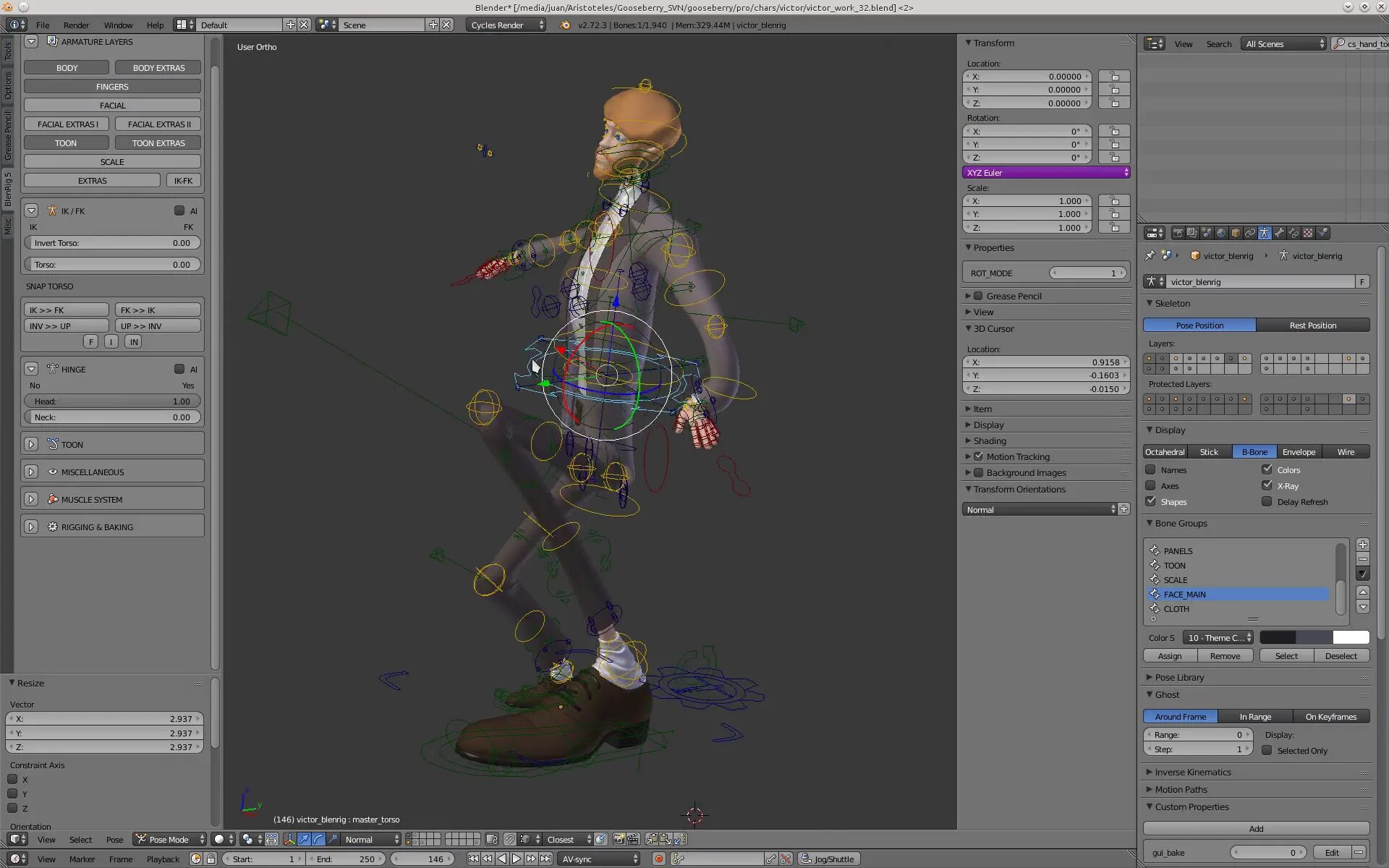The width and height of the screenshot is (1389, 868).
Task: Open the Object Constraints tab (chain icon)
Action: coord(1250,233)
